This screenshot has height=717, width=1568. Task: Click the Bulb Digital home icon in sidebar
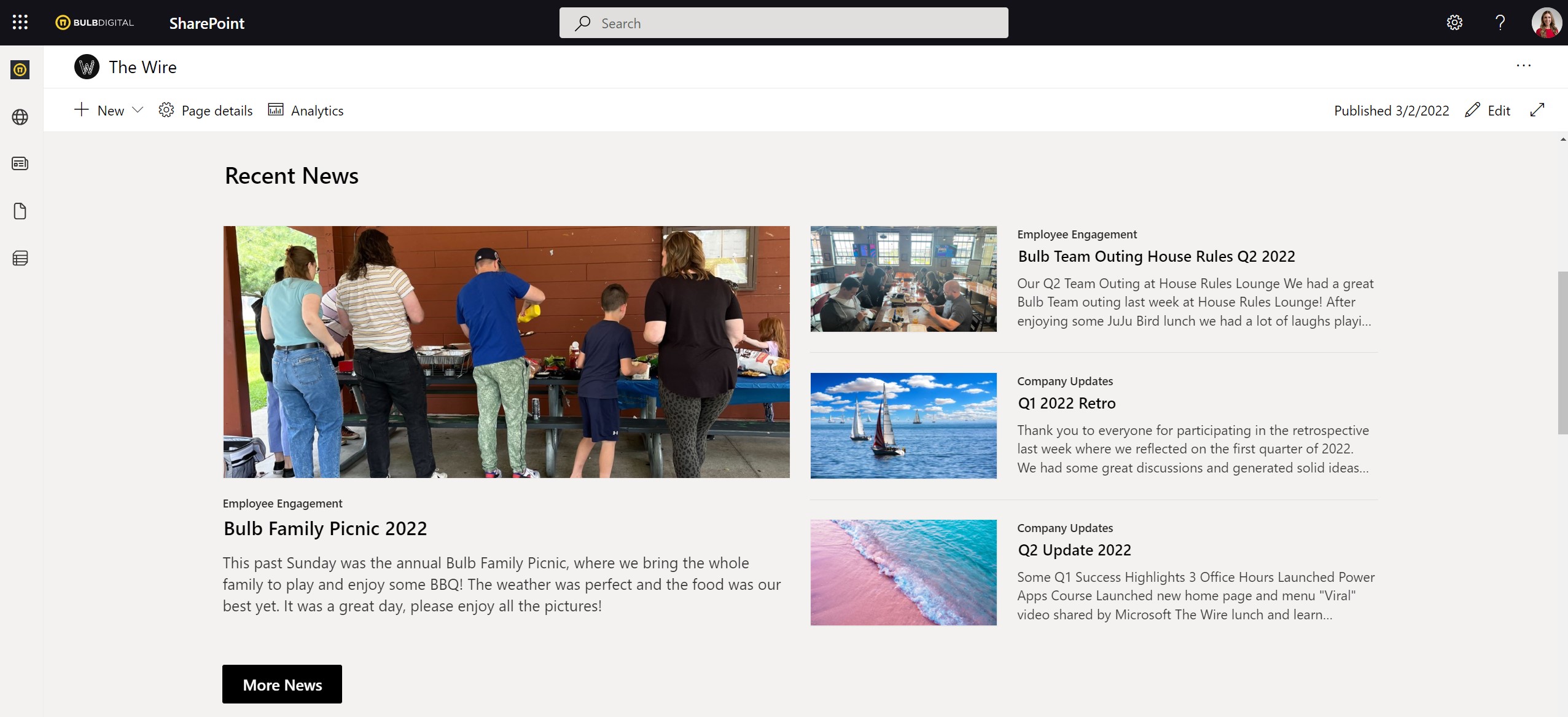pos(20,69)
